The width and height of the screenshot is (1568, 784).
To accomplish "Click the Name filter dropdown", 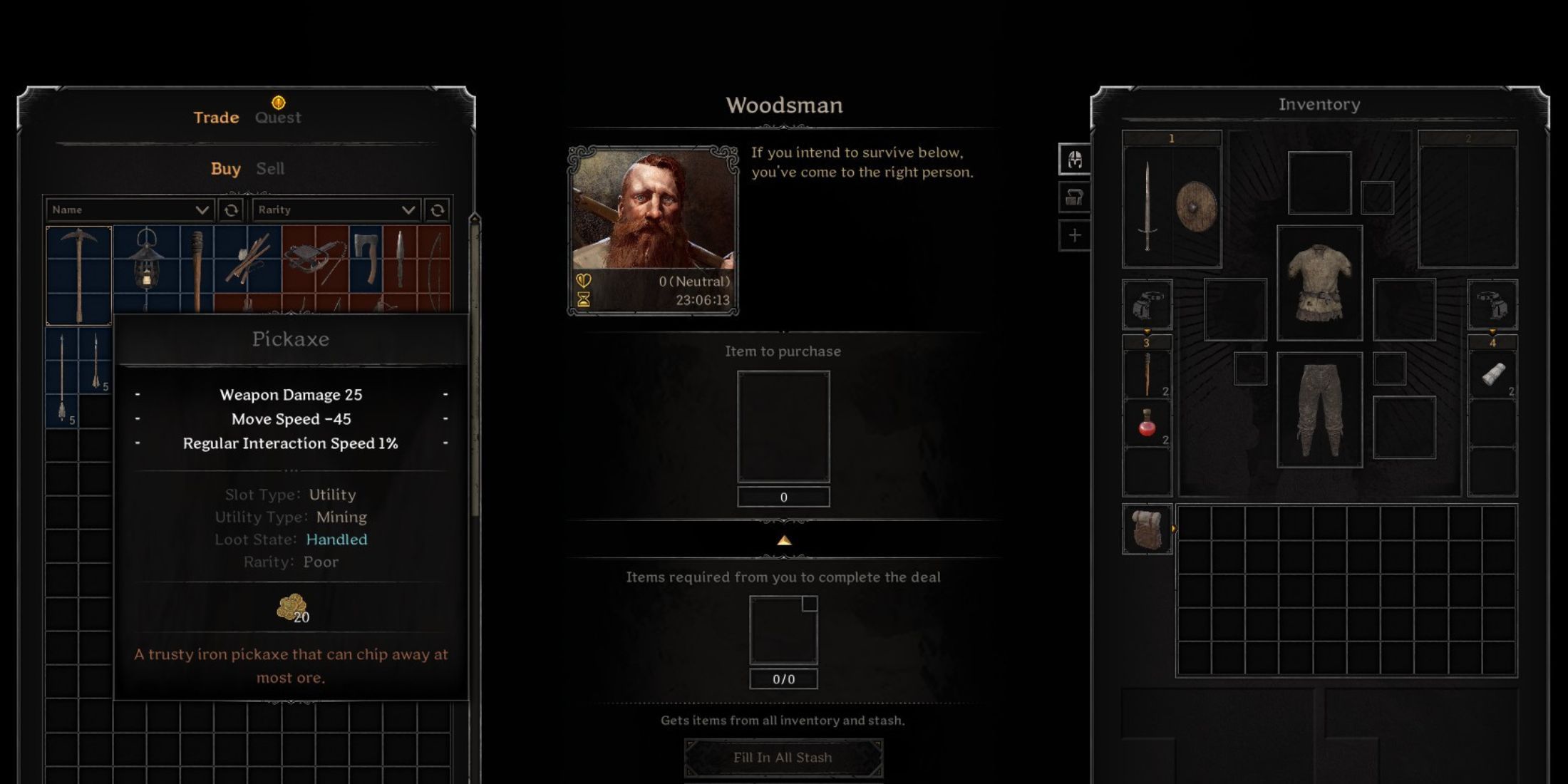I will point(128,209).
